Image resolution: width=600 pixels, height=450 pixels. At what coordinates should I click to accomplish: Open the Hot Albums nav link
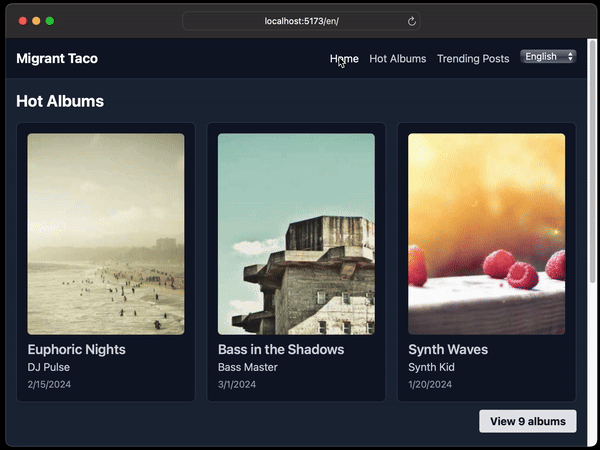click(398, 59)
